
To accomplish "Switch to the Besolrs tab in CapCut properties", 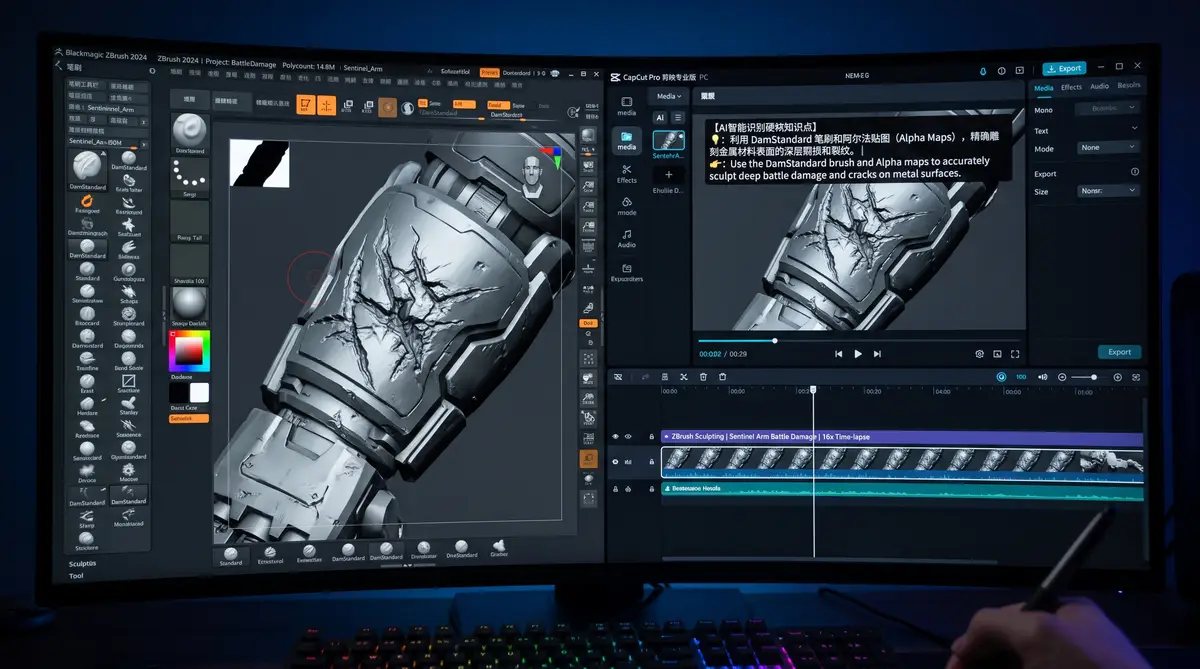I will [1128, 87].
